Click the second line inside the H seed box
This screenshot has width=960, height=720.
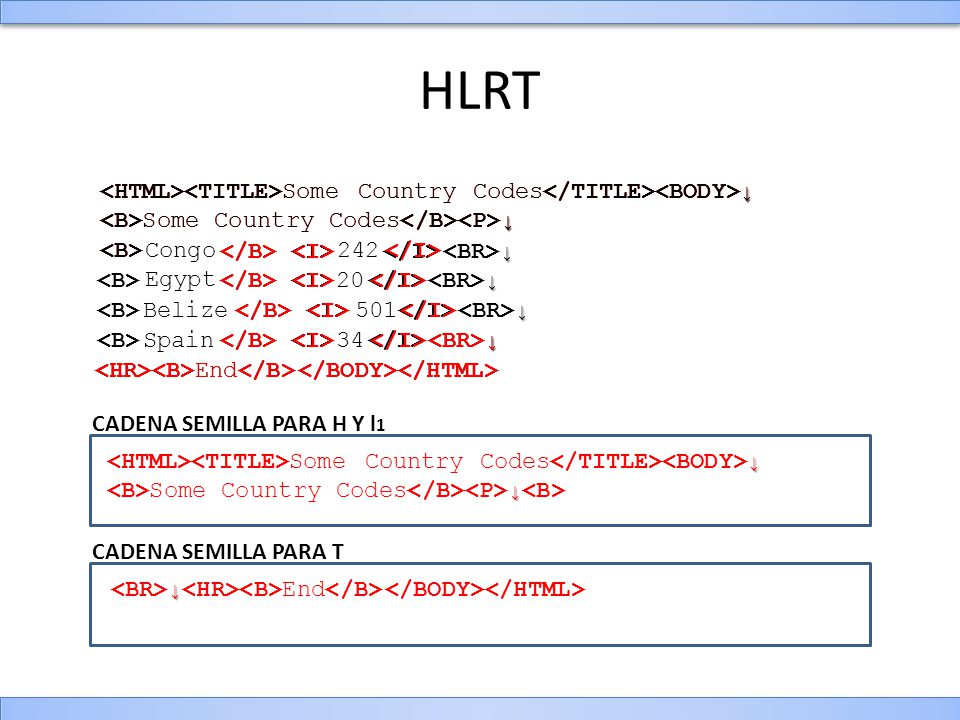[x=336, y=491]
